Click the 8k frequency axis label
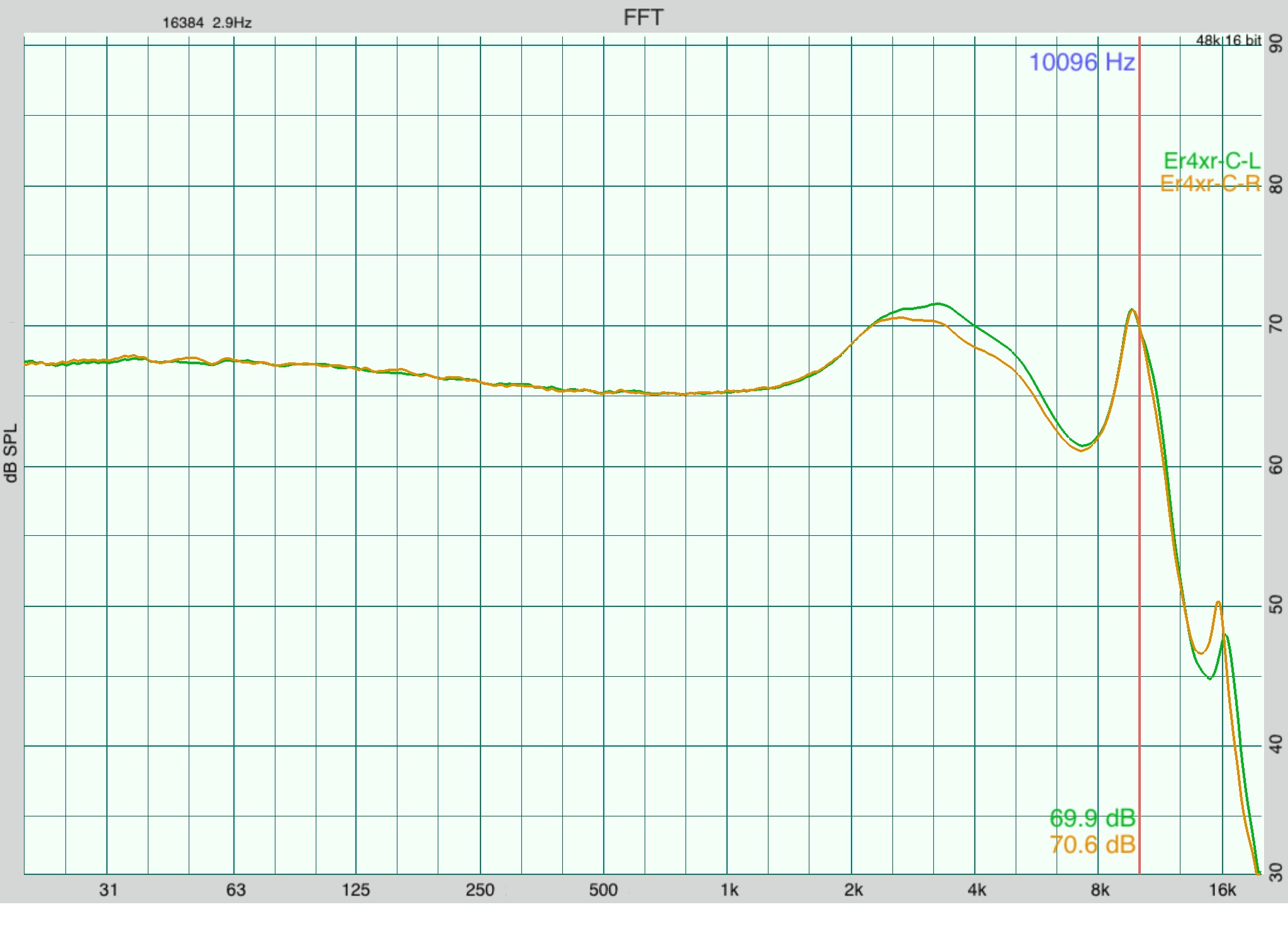This screenshot has width=1288, height=941. (1100, 890)
